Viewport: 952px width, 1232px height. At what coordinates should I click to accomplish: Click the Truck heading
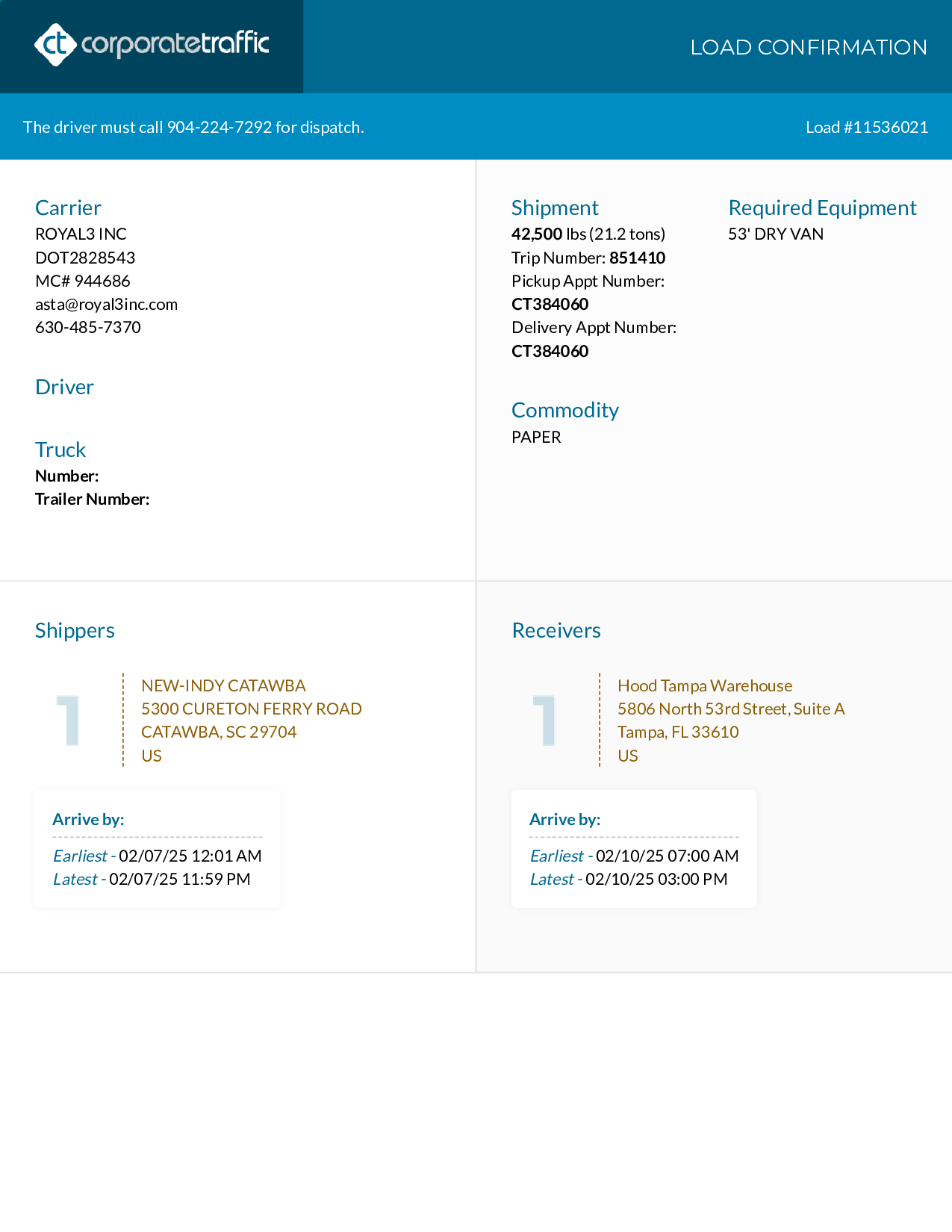60,449
